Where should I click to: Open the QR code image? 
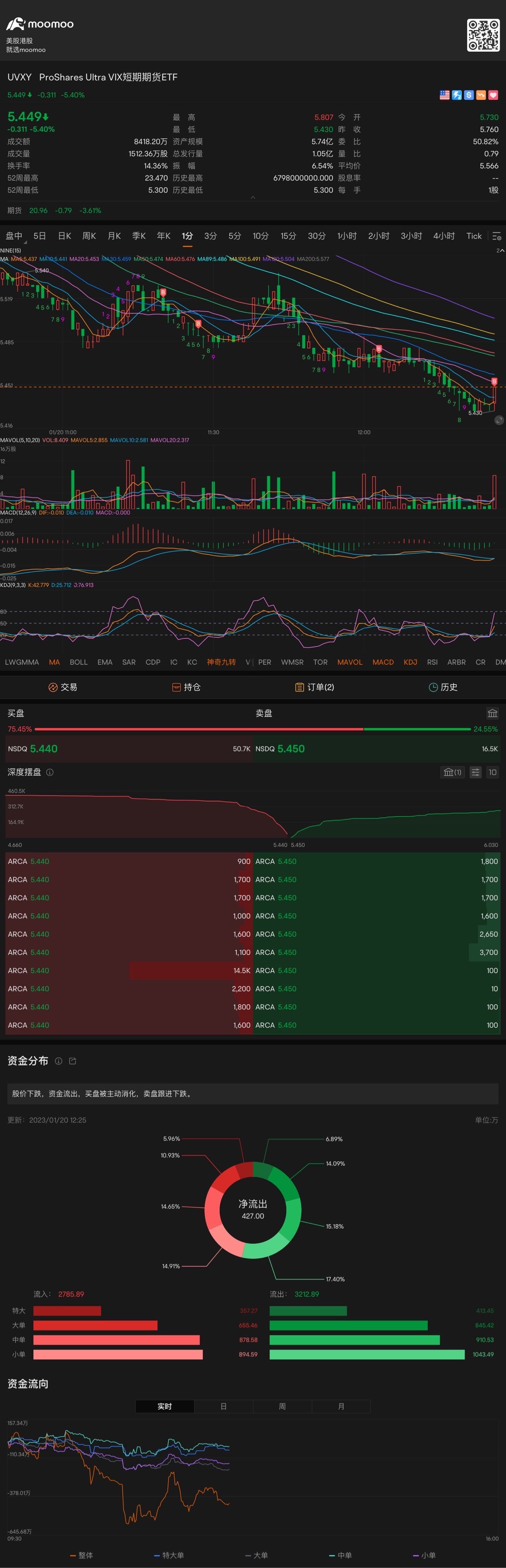tap(483, 35)
